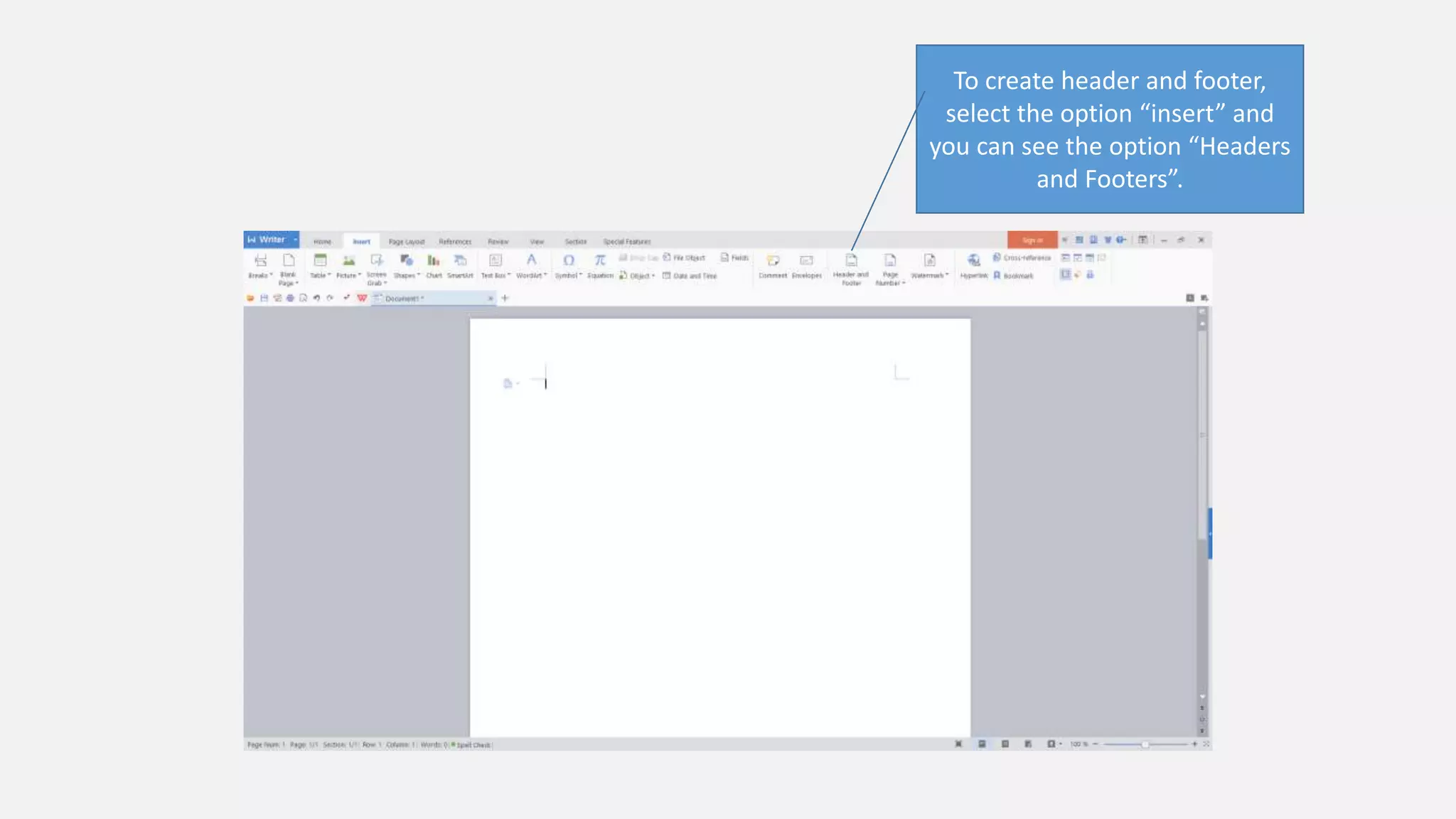1456x819 pixels.
Task: Open the Special Features tab
Action: click(x=627, y=242)
